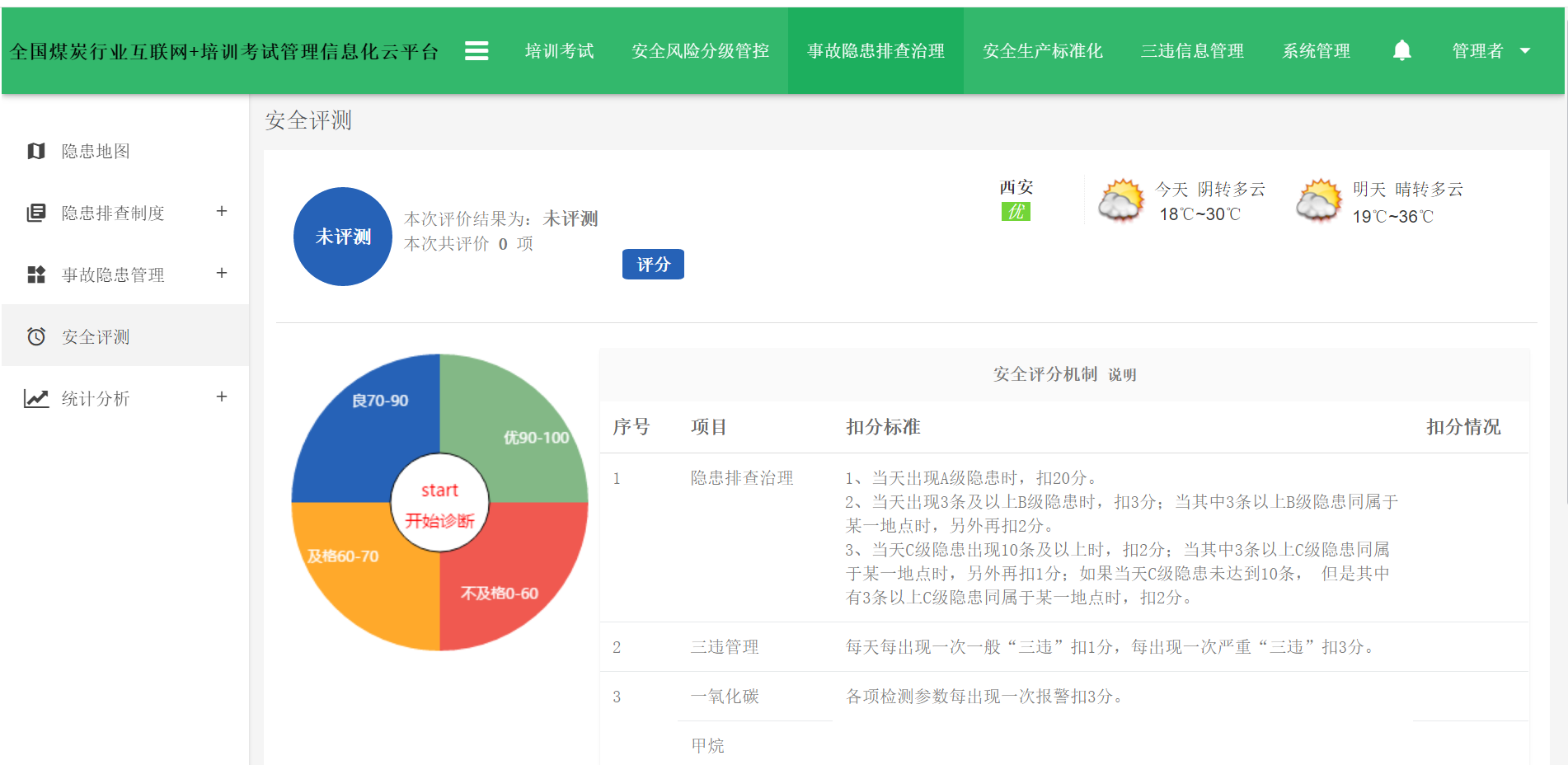Switch to the 培训考试 menu
The image size is (1568, 765).
point(558,50)
